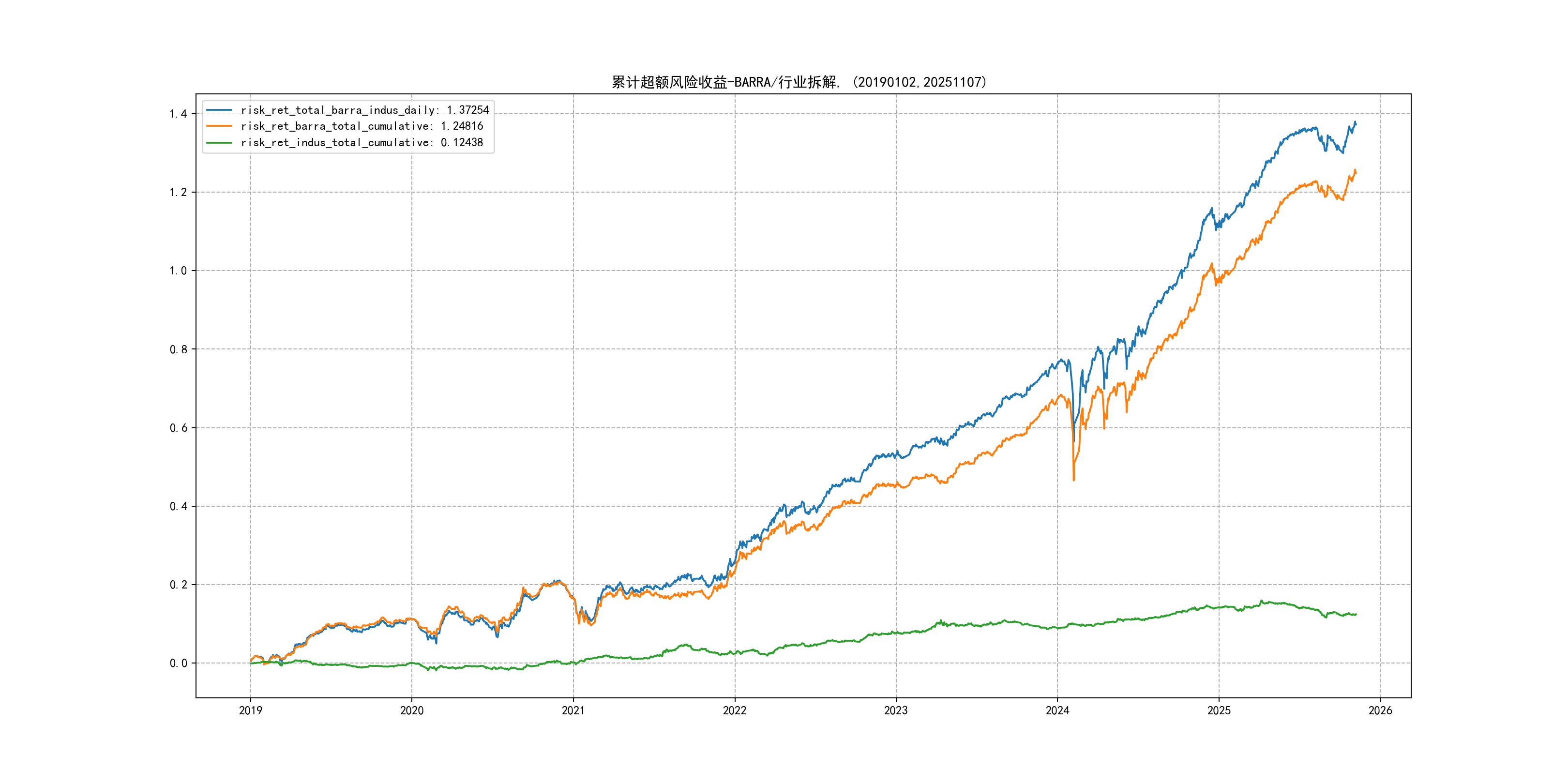Click the 0.0 y-axis tick label

point(178,663)
